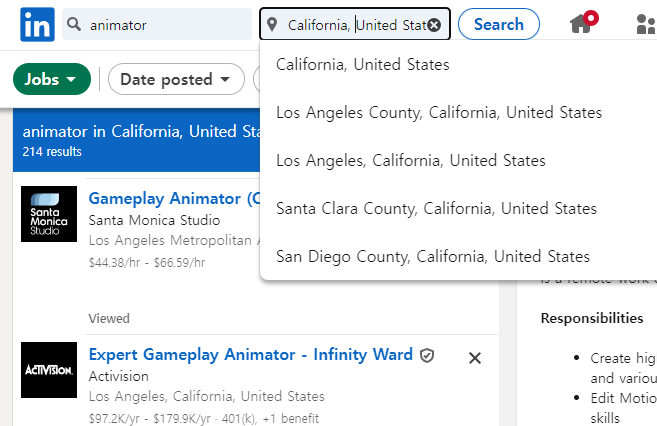The width and height of the screenshot is (657, 426).
Task: Click the location pin icon
Action: [272, 24]
